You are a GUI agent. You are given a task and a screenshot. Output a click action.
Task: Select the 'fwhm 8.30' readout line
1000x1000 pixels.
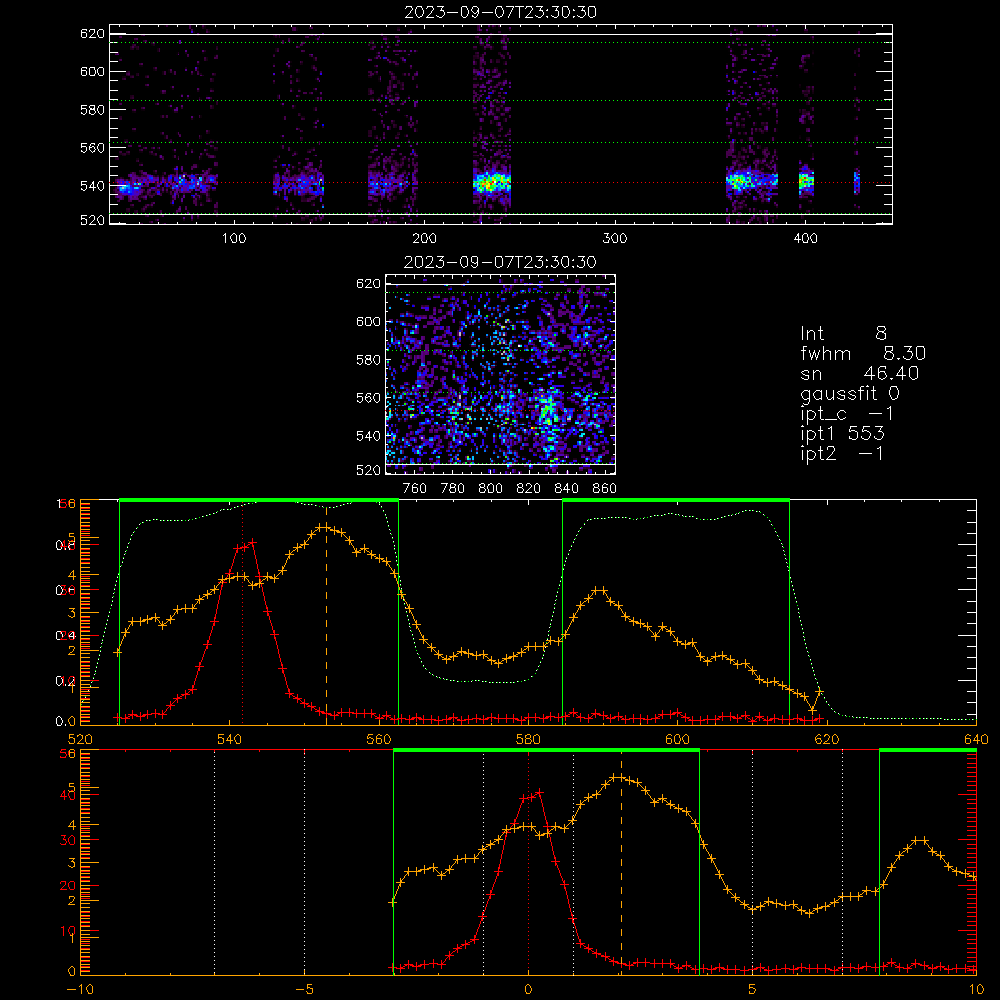[x=863, y=353]
